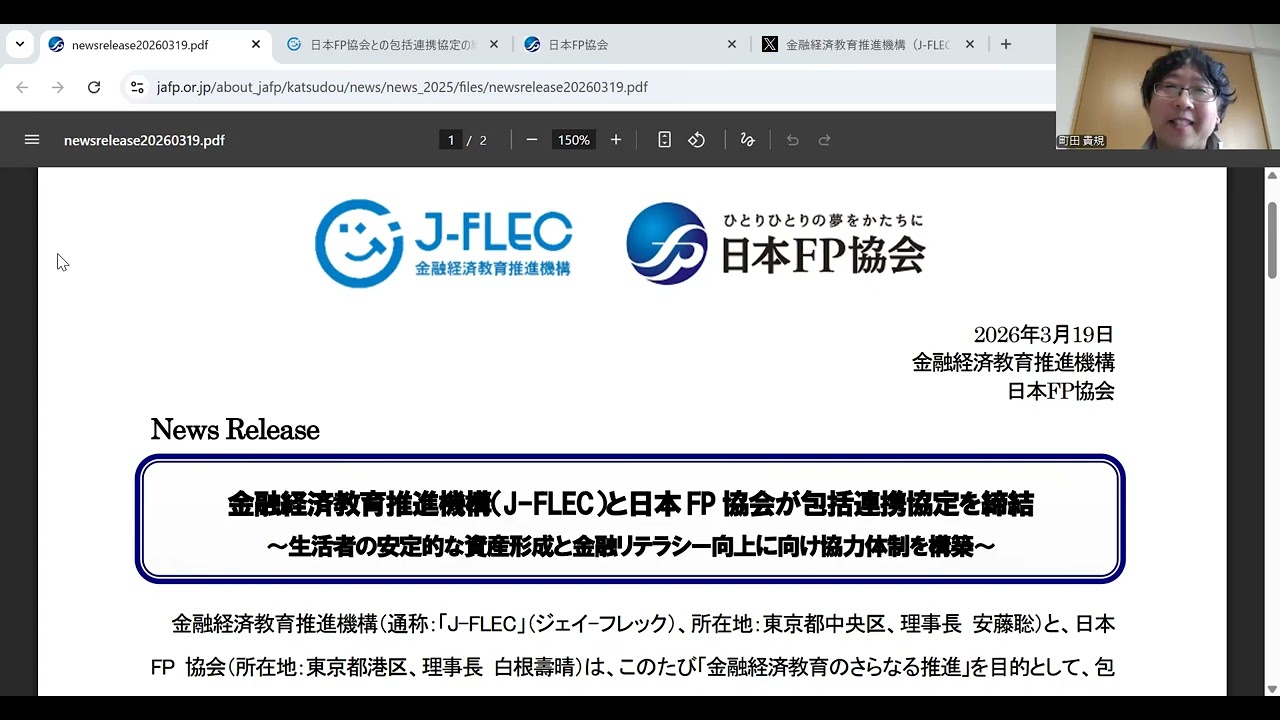Open the PDF sidebar menu icon
This screenshot has width=1280, height=720.
click(32, 140)
